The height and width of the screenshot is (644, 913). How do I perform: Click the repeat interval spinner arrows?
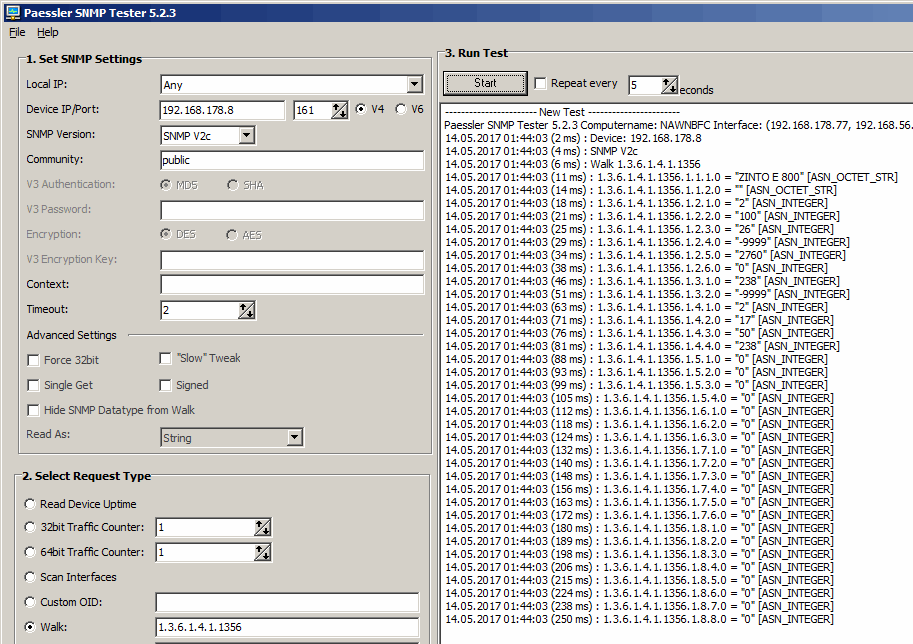click(x=670, y=86)
